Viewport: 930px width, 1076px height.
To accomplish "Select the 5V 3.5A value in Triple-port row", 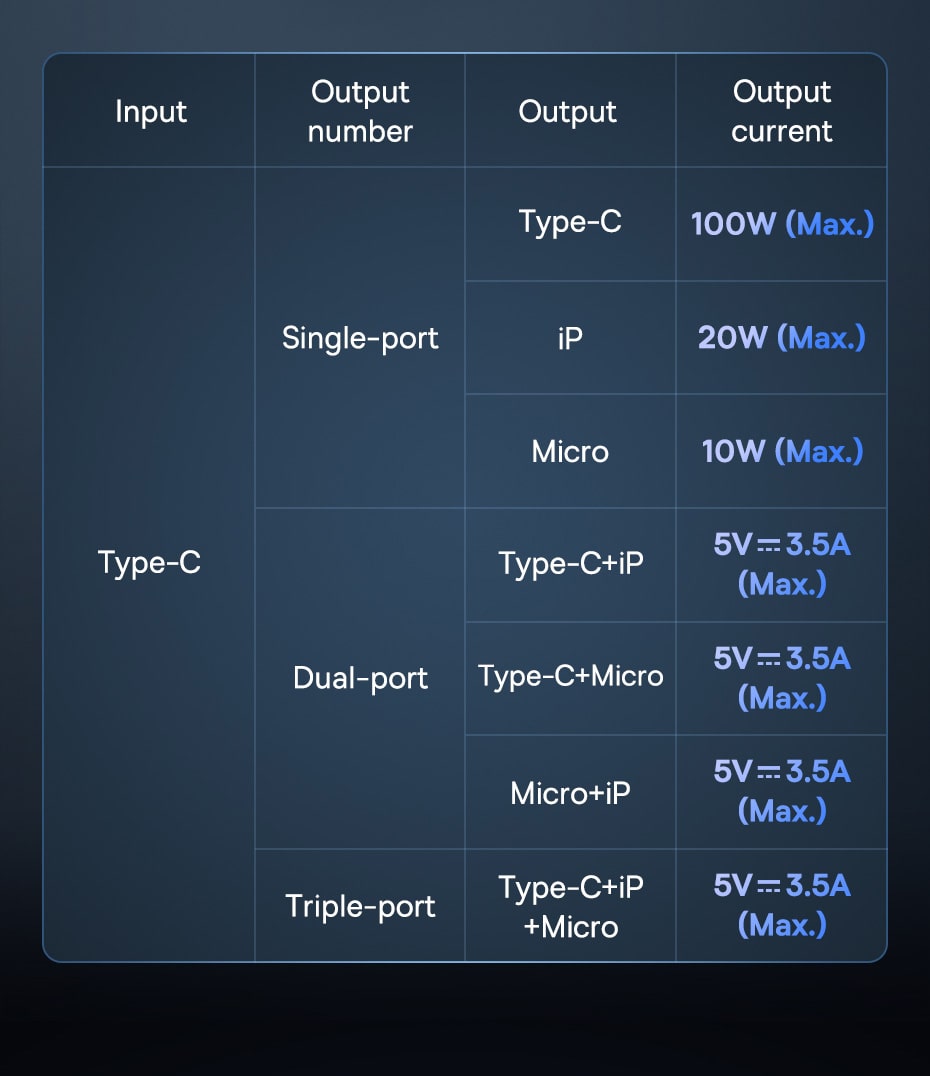I will [x=782, y=905].
